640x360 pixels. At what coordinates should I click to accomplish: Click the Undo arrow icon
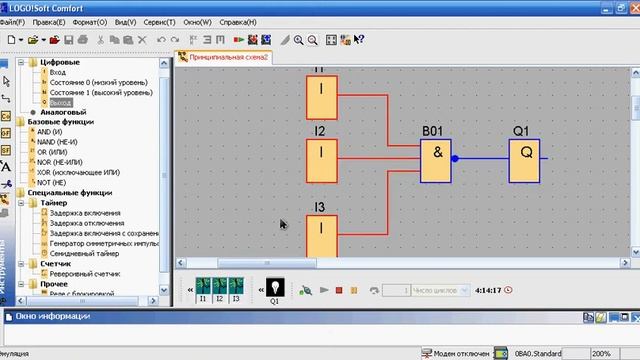tap(161, 40)
